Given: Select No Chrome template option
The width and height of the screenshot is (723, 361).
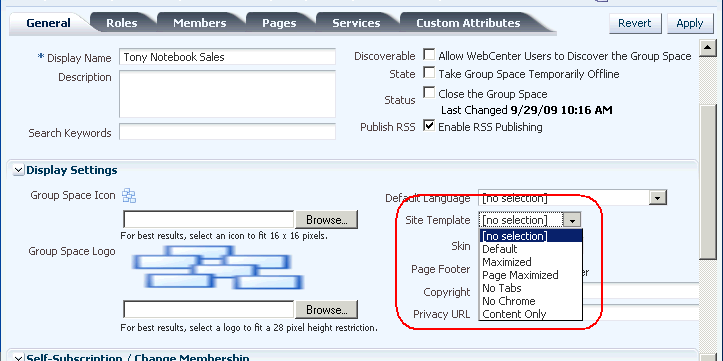Looking at the screenshot, I should [531, 301].
